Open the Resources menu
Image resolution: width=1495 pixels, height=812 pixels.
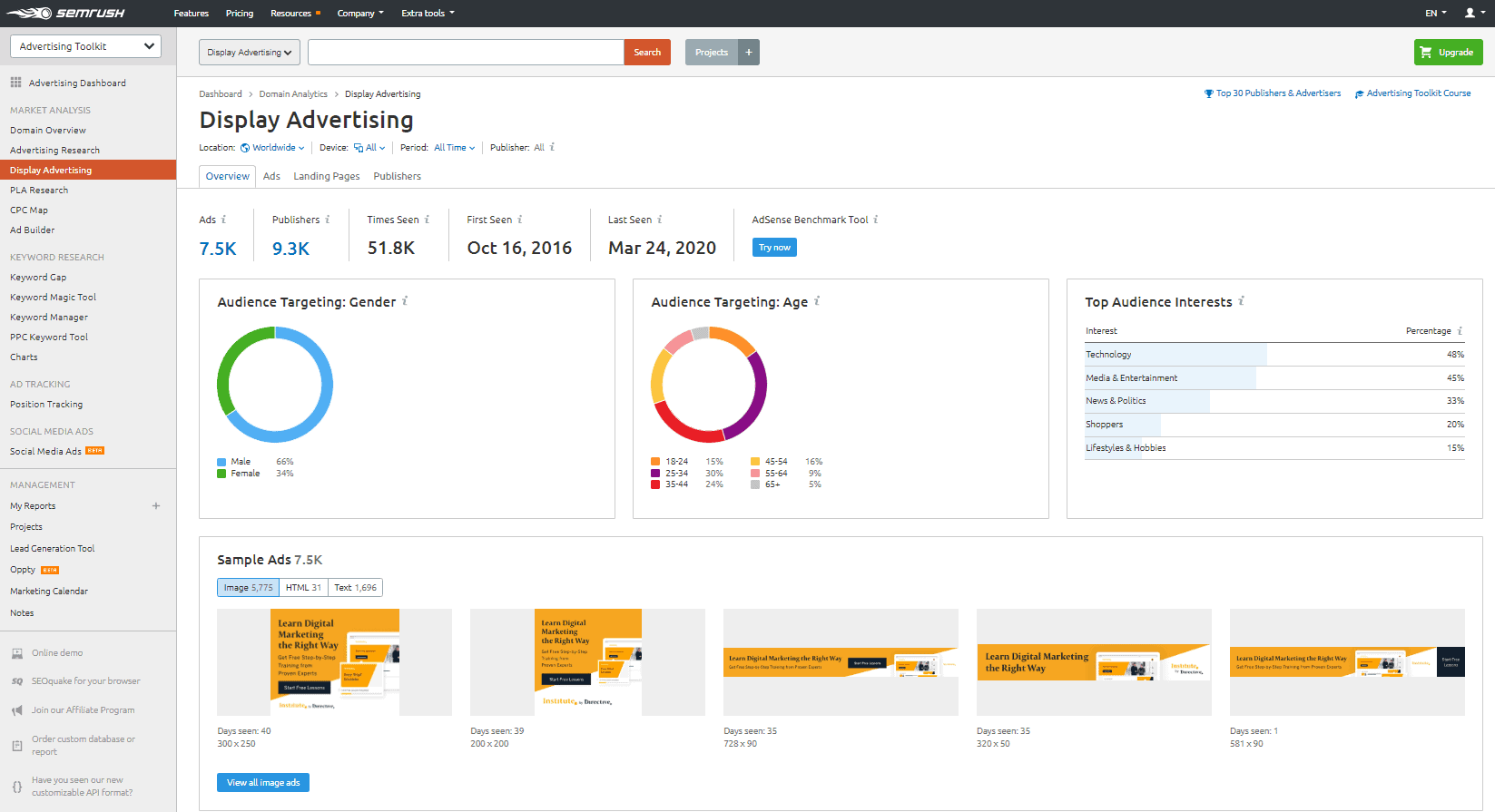pyautogui.click(x=295, y=14)
